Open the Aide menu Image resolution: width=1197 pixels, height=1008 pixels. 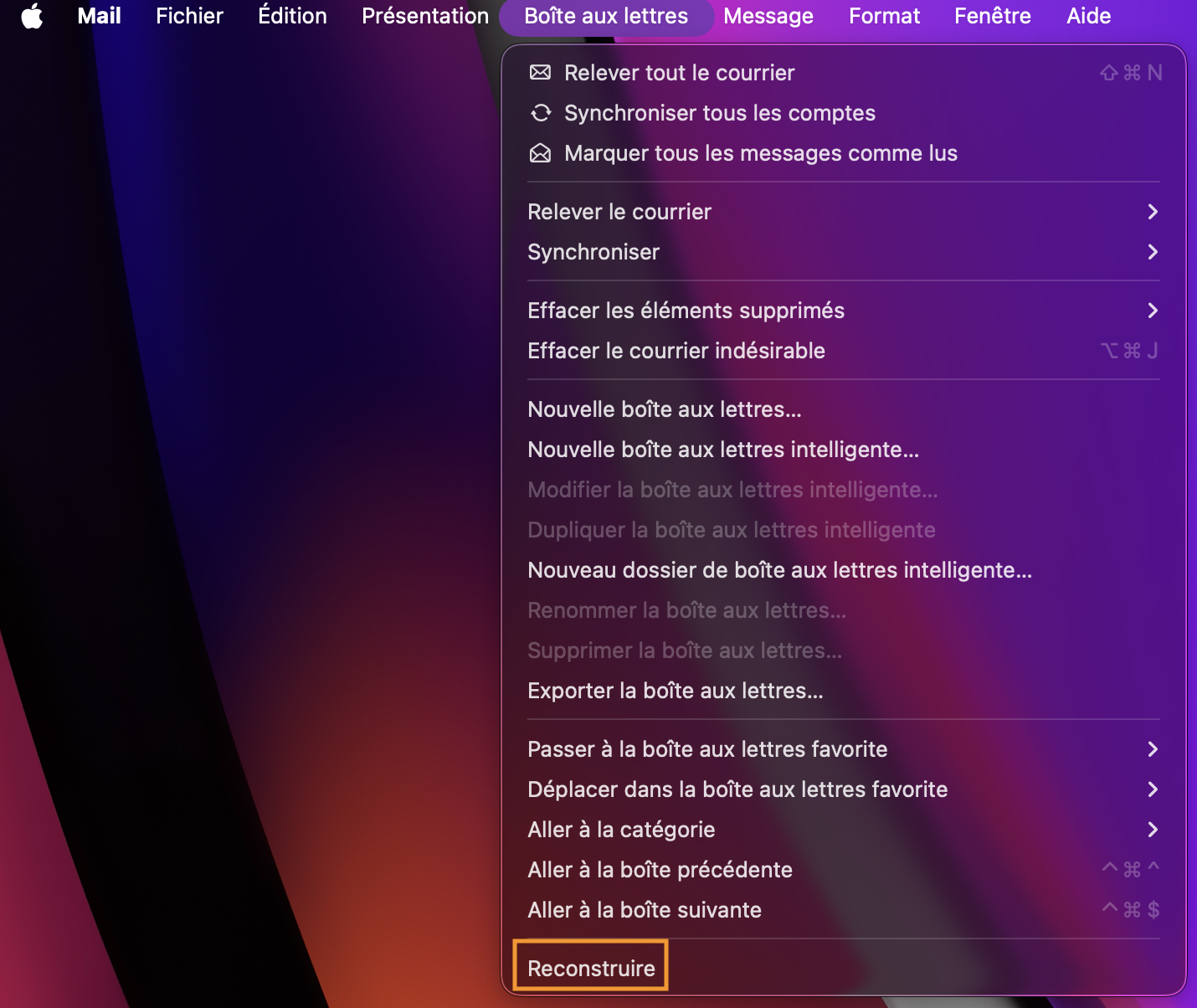(x=1089, y=16)
